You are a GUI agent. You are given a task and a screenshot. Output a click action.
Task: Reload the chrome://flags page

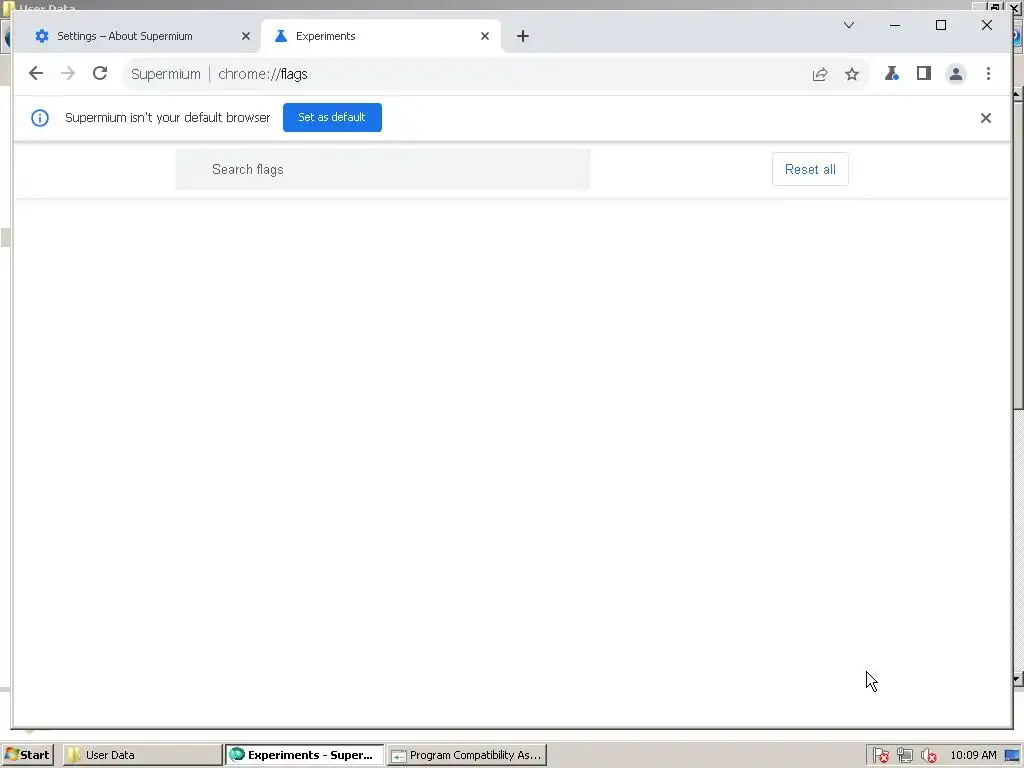[100, 73]
